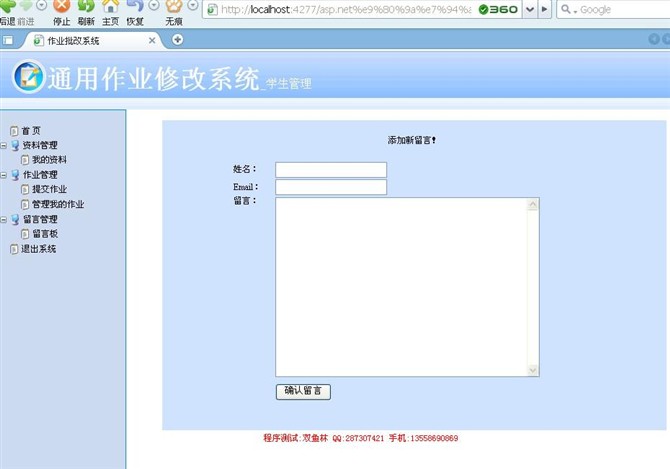The image size is (670, 469).
Task: Click the red 程序测试 footer text
Action: [x=361, y=438]
